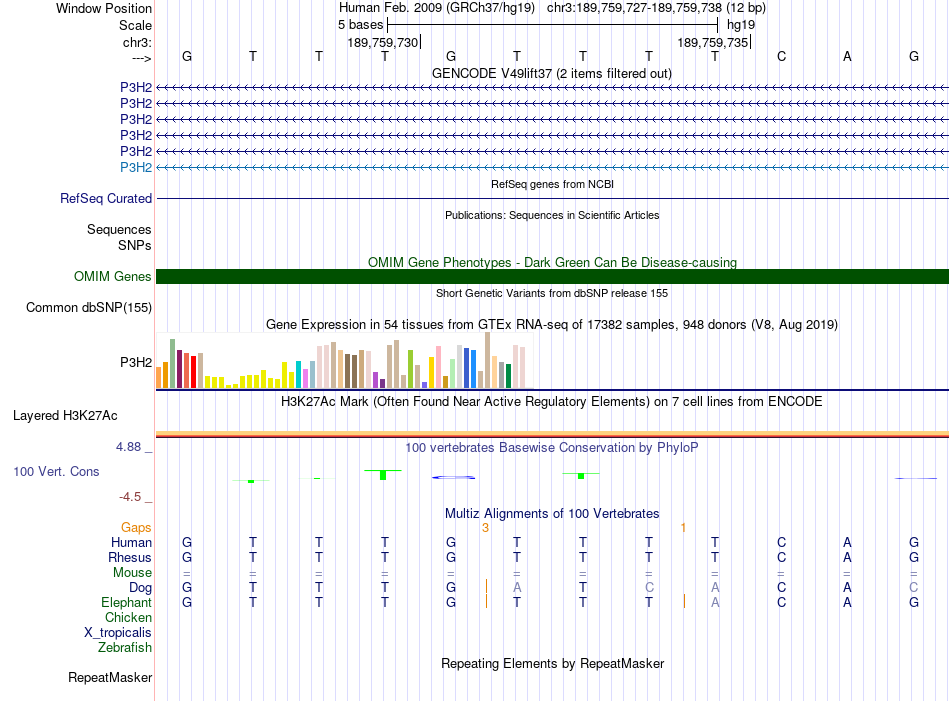Open the H3K27Ac Mark track title
The height and width of the screenshot is (701, 950).
[552, 402]
